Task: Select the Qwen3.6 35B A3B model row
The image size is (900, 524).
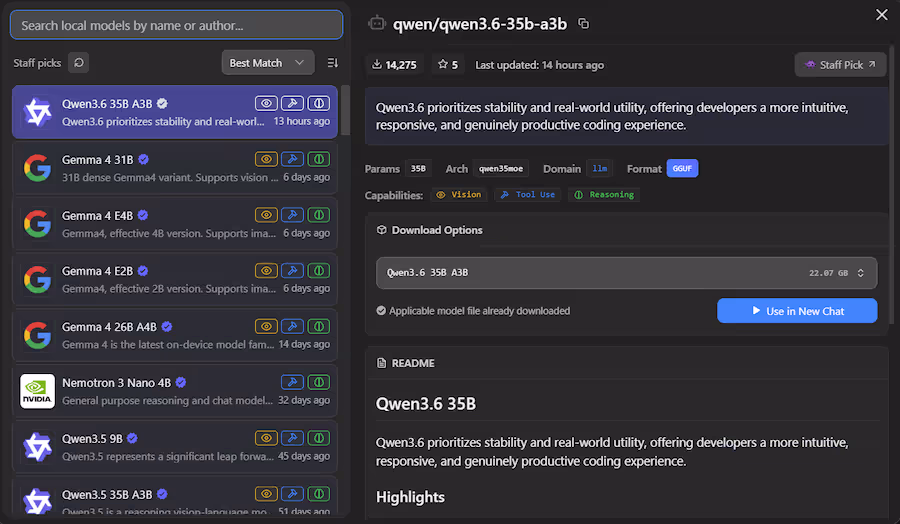Action: point(175,112)
